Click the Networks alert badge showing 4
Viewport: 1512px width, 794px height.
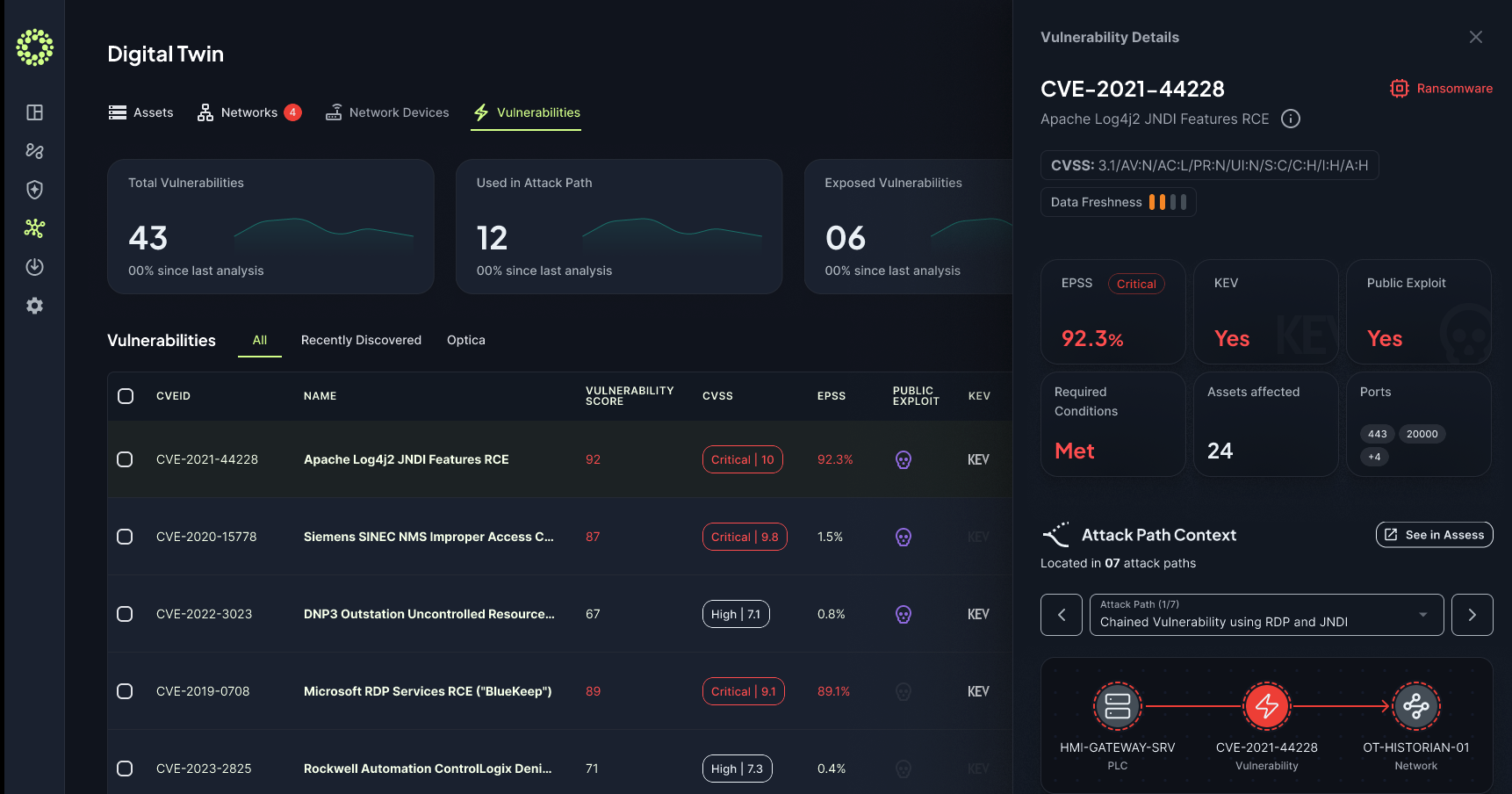point(292,112)
